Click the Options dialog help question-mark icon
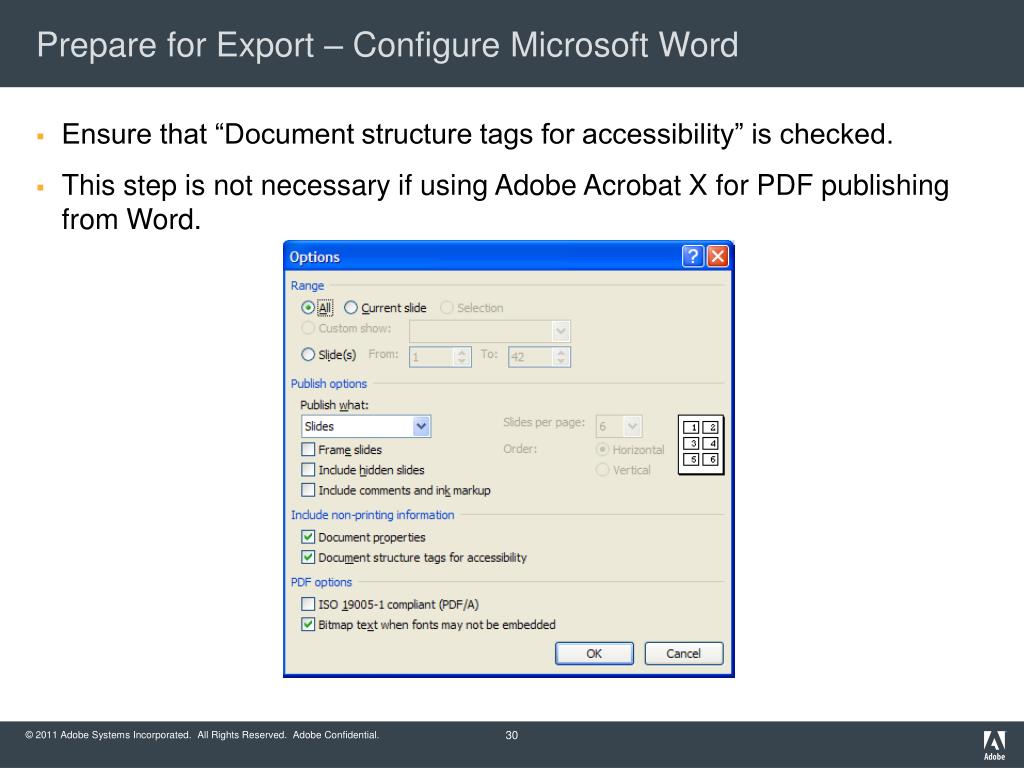The width and height of the screenshot is (1024, 768). point(692,256)
